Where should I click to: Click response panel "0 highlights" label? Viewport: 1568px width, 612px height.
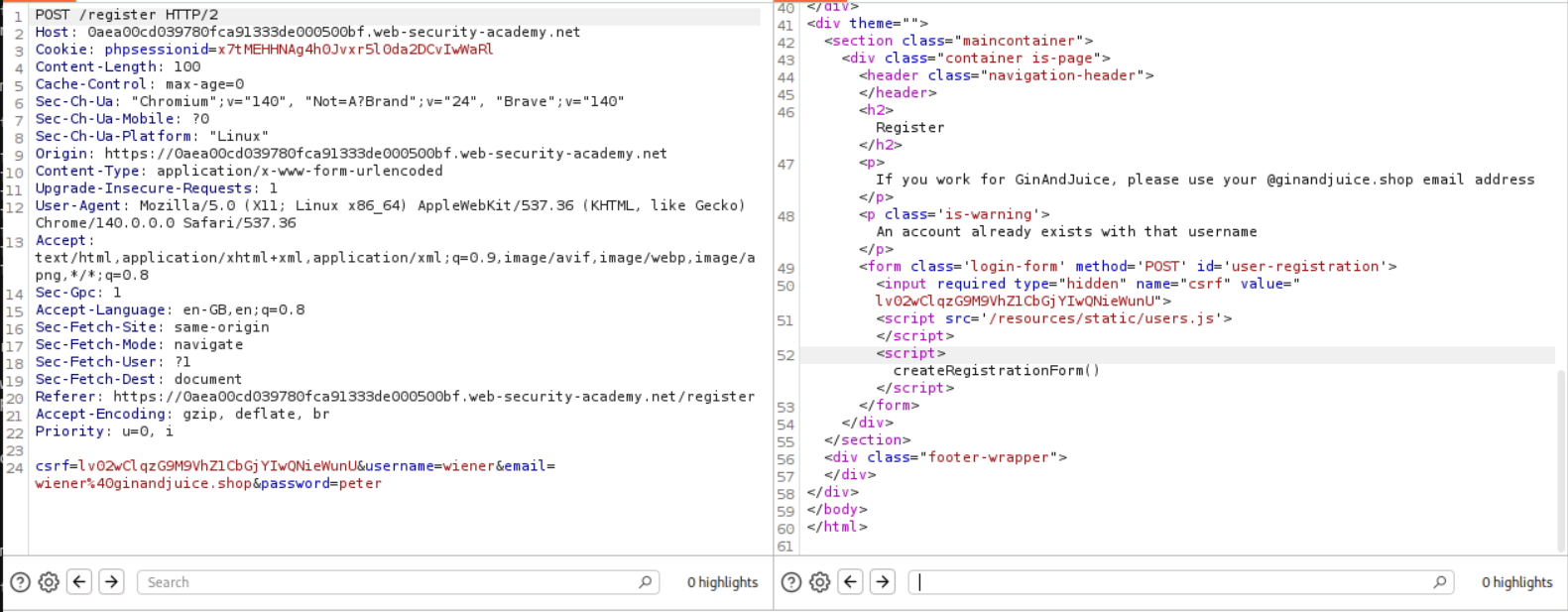[x=1516, y=582]
